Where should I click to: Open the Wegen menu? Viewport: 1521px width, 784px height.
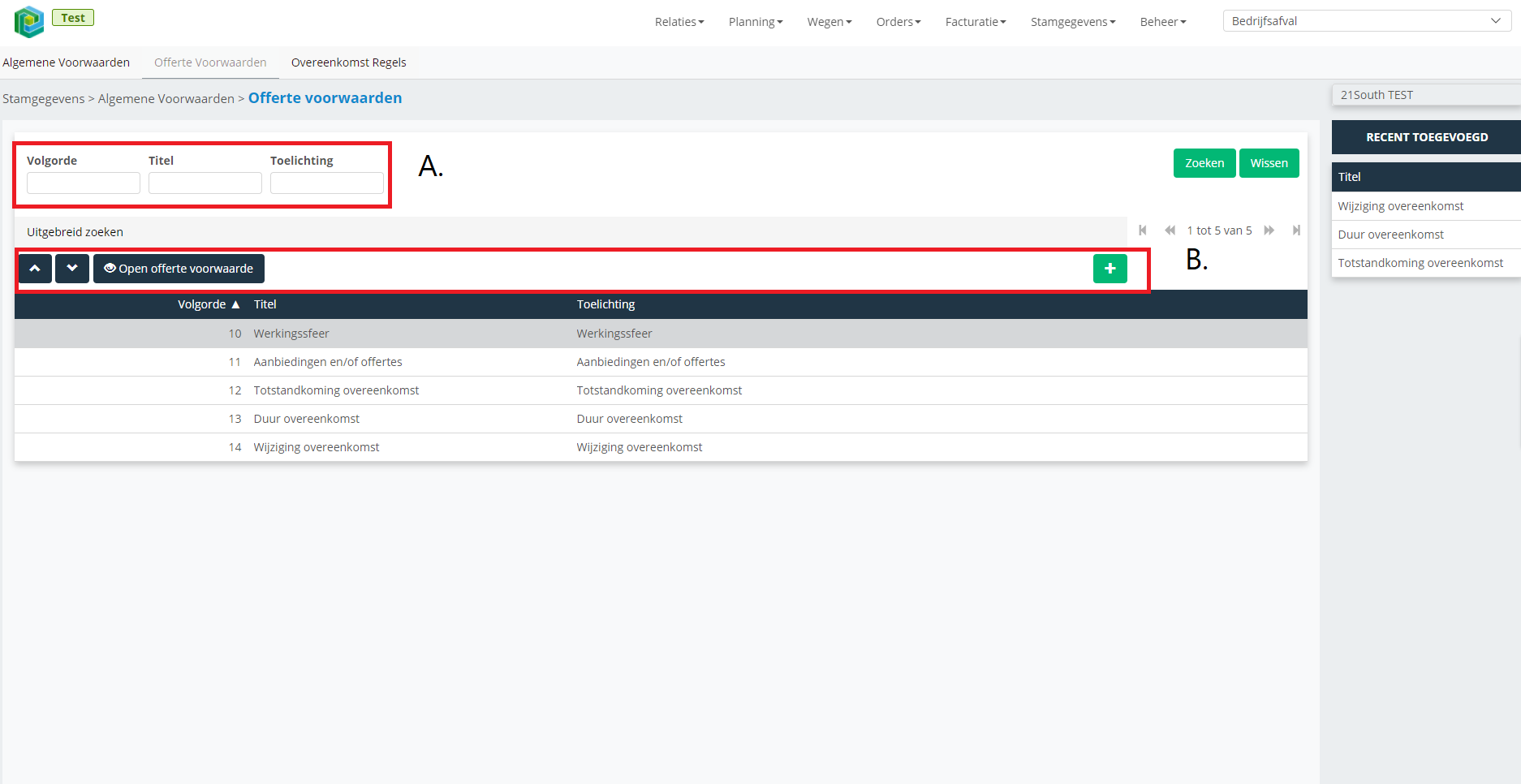pyautogui.click(x=829, y=22)
